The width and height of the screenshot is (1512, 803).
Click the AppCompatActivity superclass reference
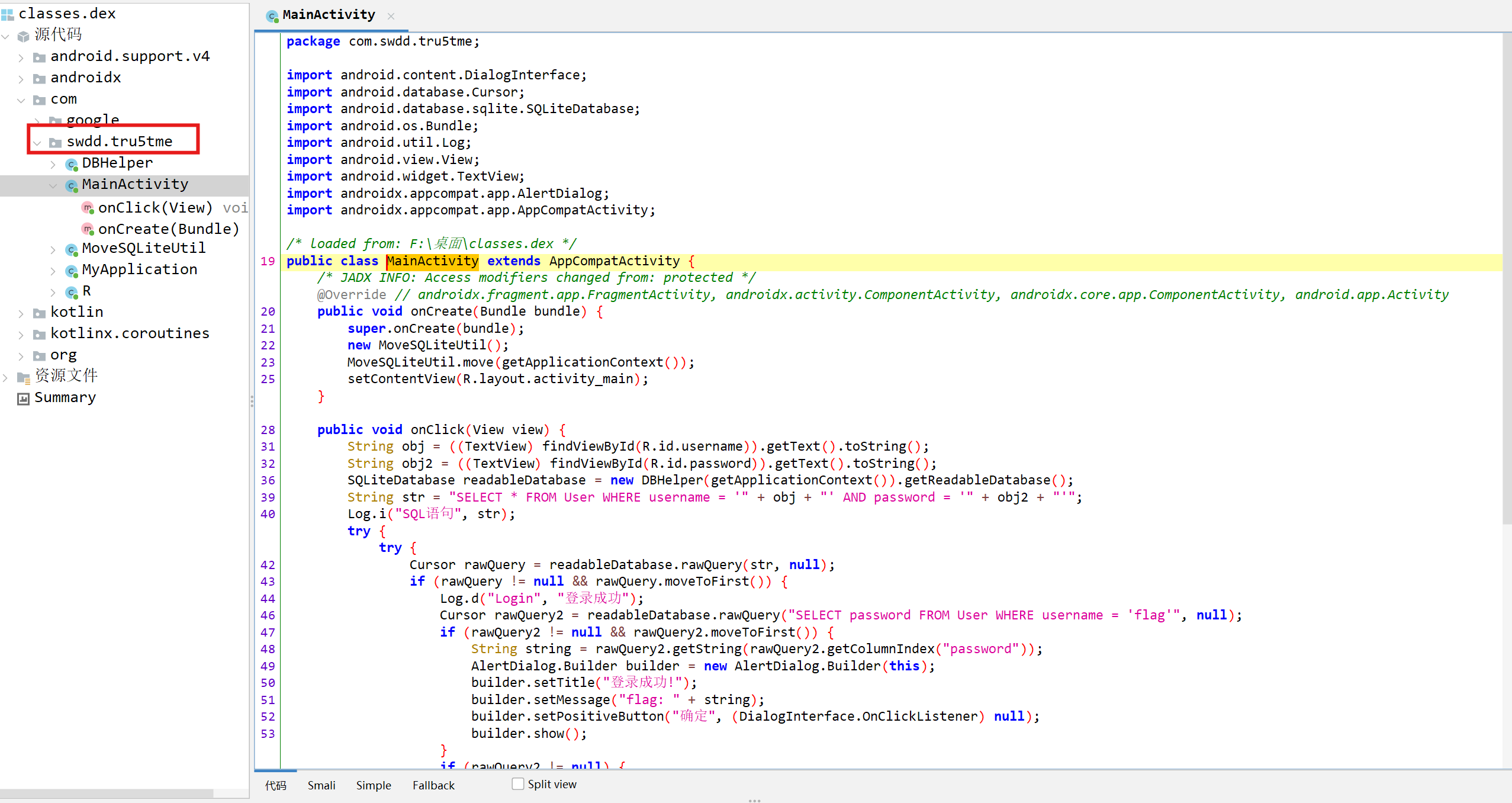tap(615, 261)
